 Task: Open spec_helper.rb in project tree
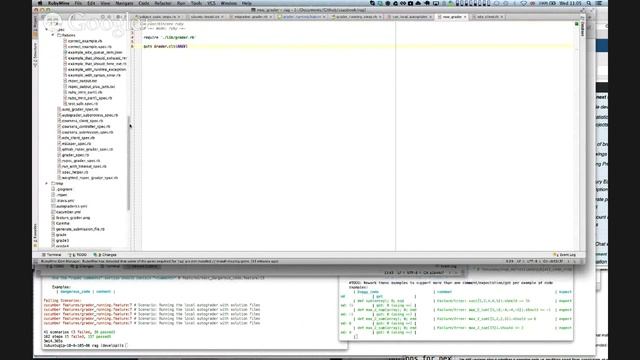tap(72, 173)
